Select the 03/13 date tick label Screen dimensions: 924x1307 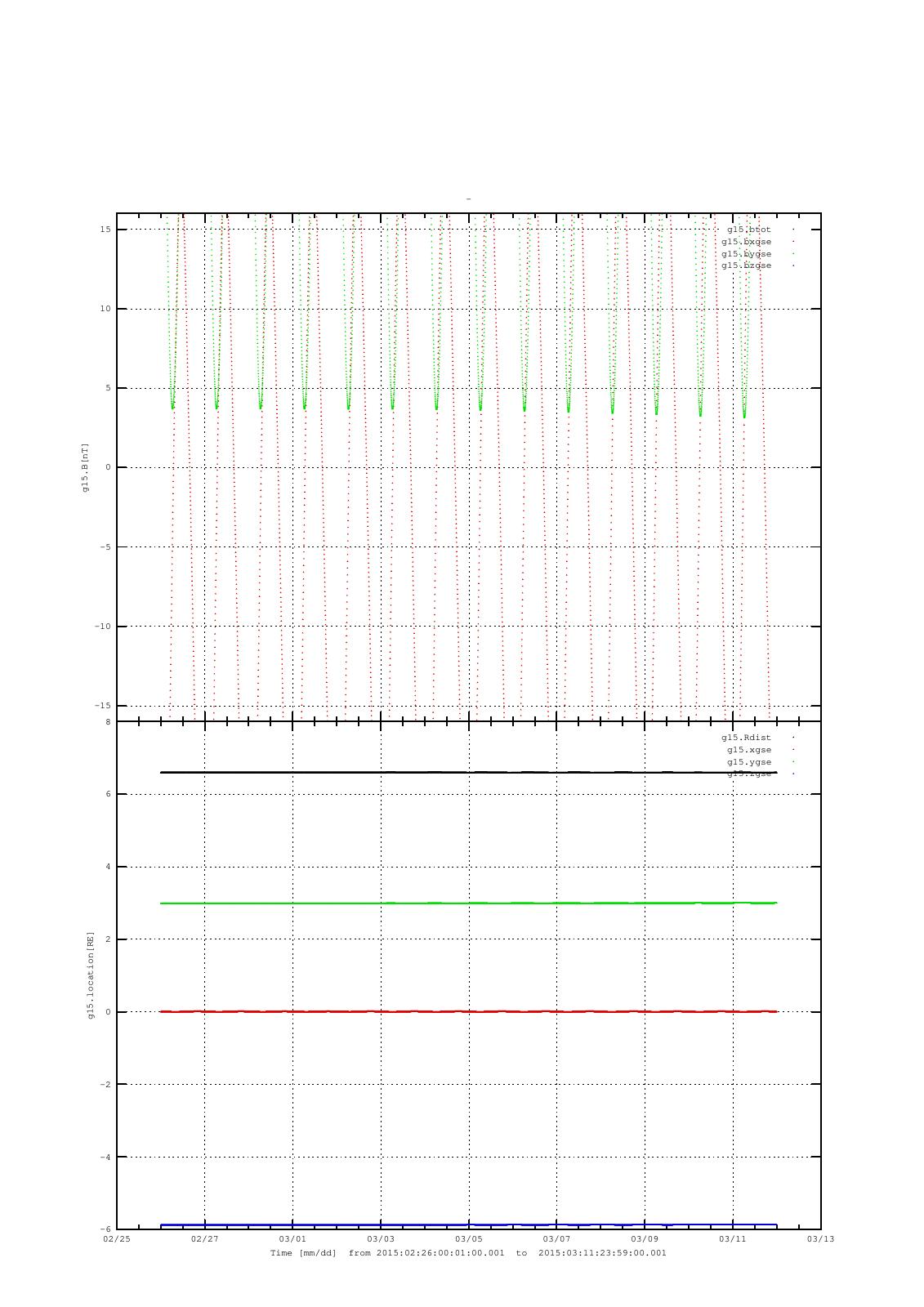pyautogui.click(x=820, y=1239)
